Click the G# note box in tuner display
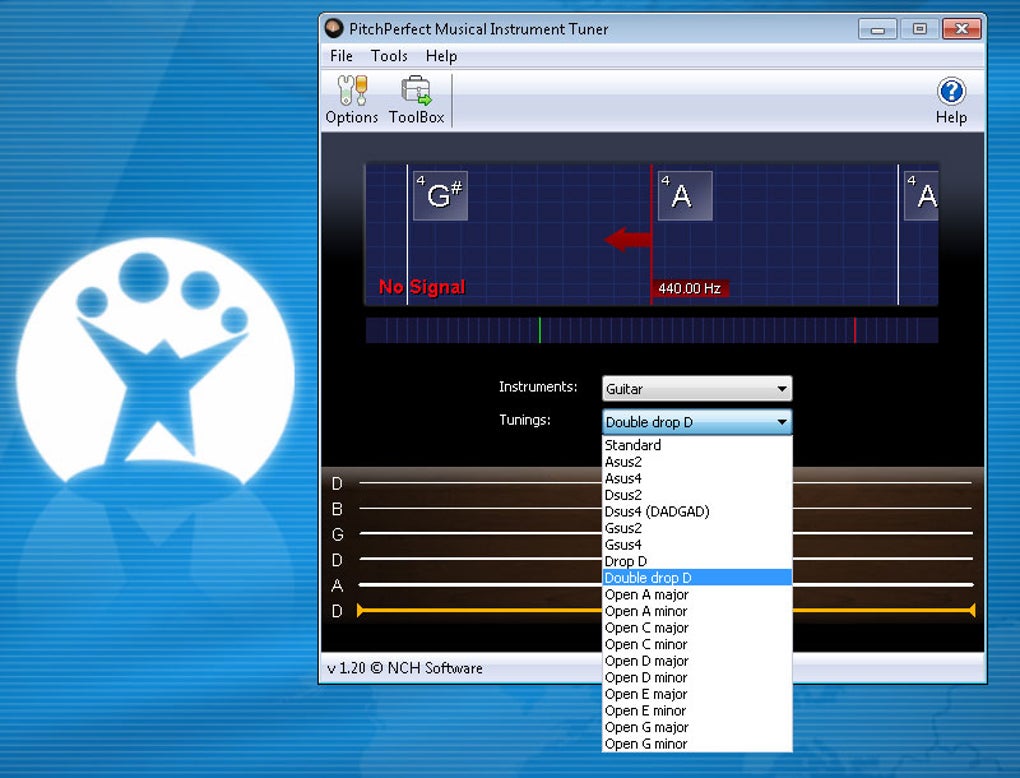 pyautogui.click(x=440, y=195)
